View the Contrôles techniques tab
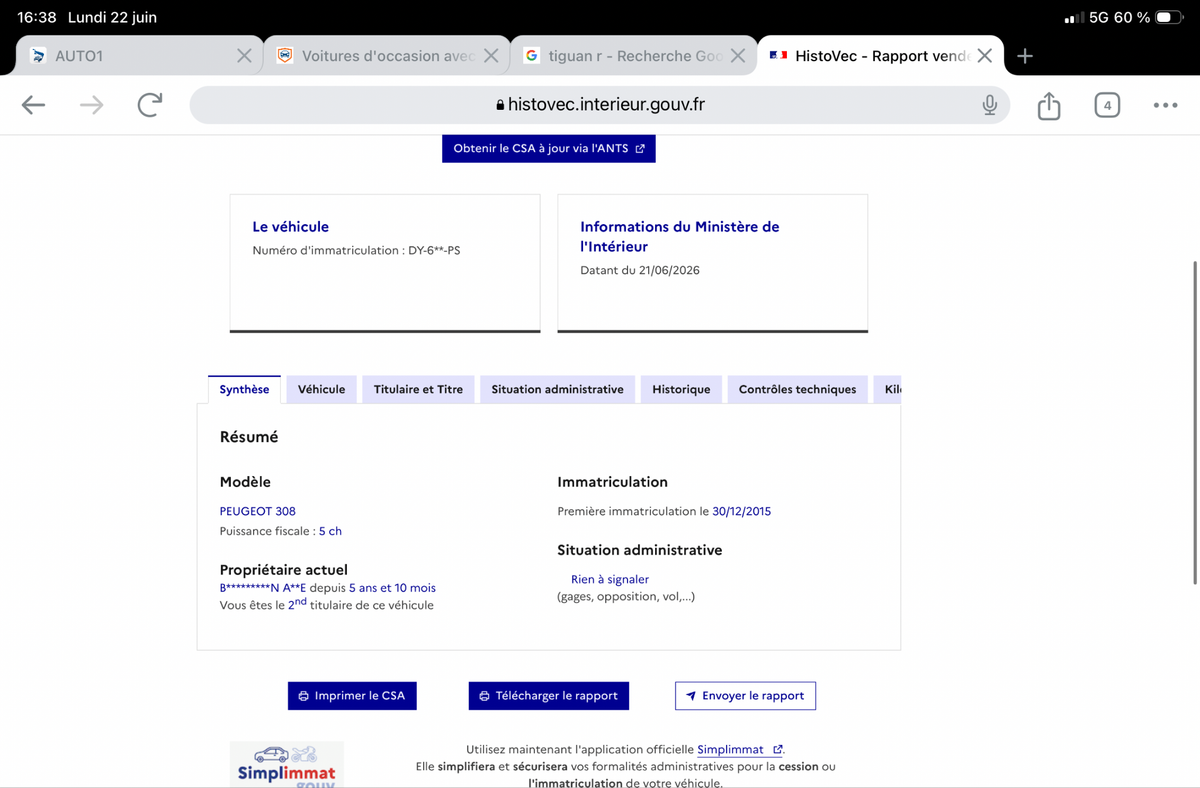This screenshot has width=1200, height=788. click(x=797, y=389)
